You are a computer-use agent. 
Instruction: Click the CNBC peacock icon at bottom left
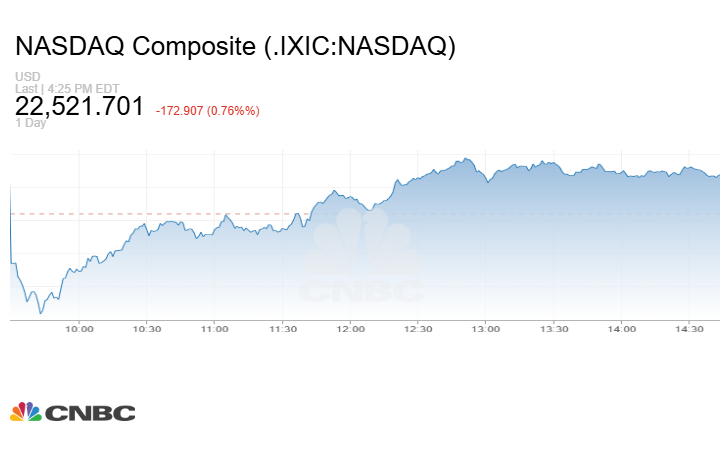click(25, 412)
